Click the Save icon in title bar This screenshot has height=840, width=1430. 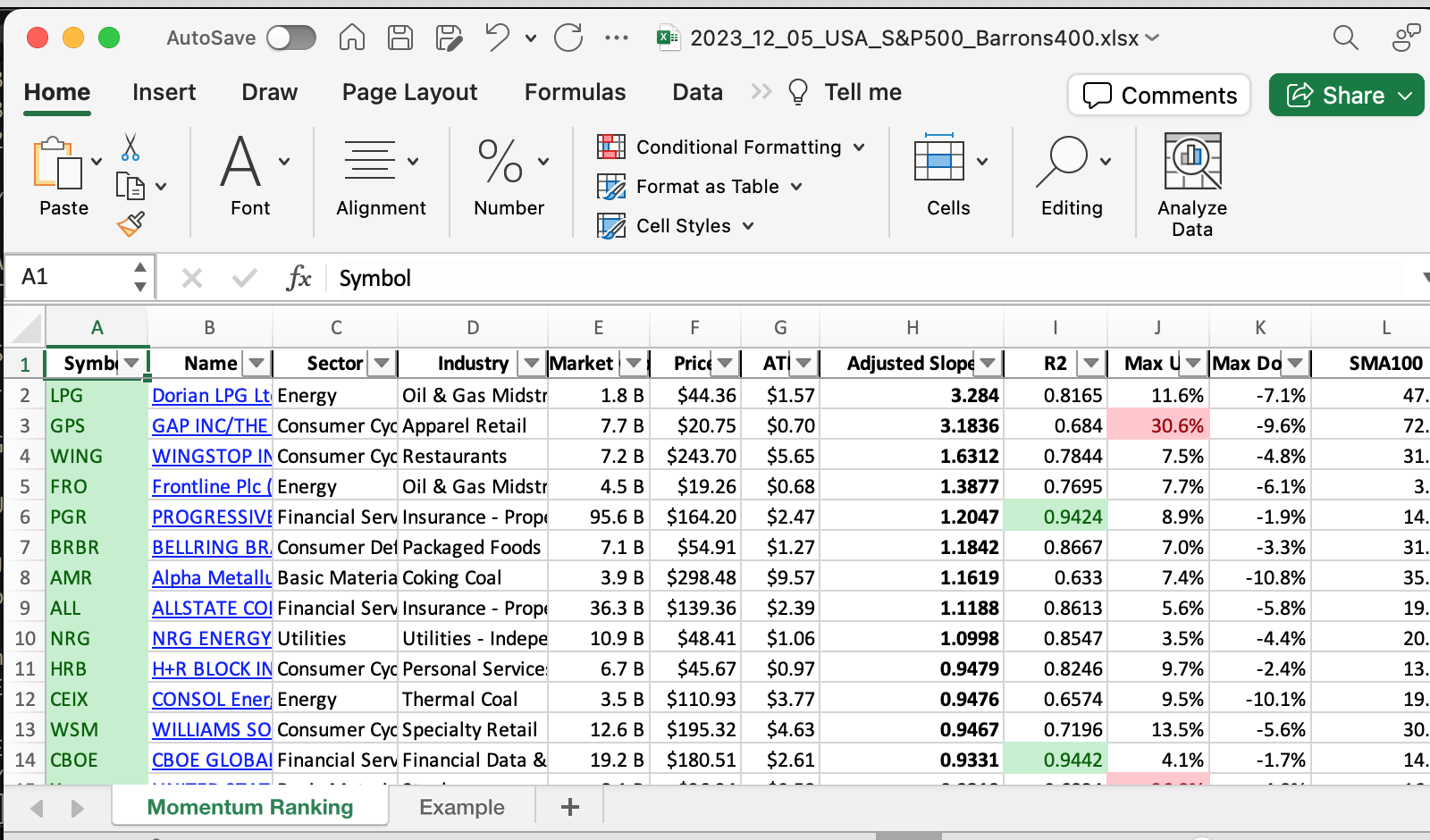click(x=400, y=38)
